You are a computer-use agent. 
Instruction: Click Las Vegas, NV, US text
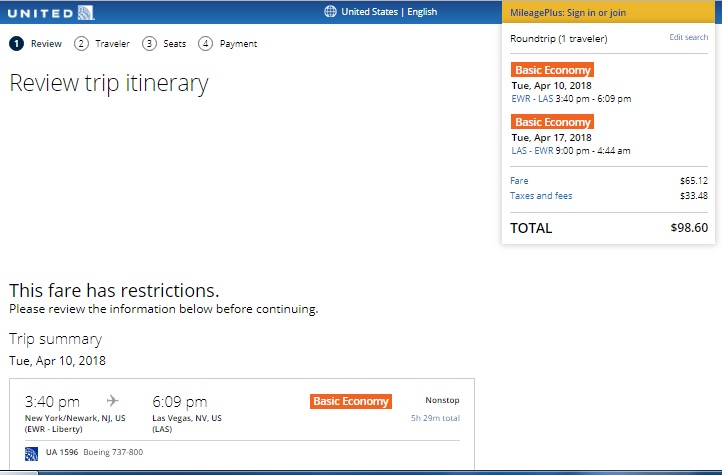coord(187,418)
